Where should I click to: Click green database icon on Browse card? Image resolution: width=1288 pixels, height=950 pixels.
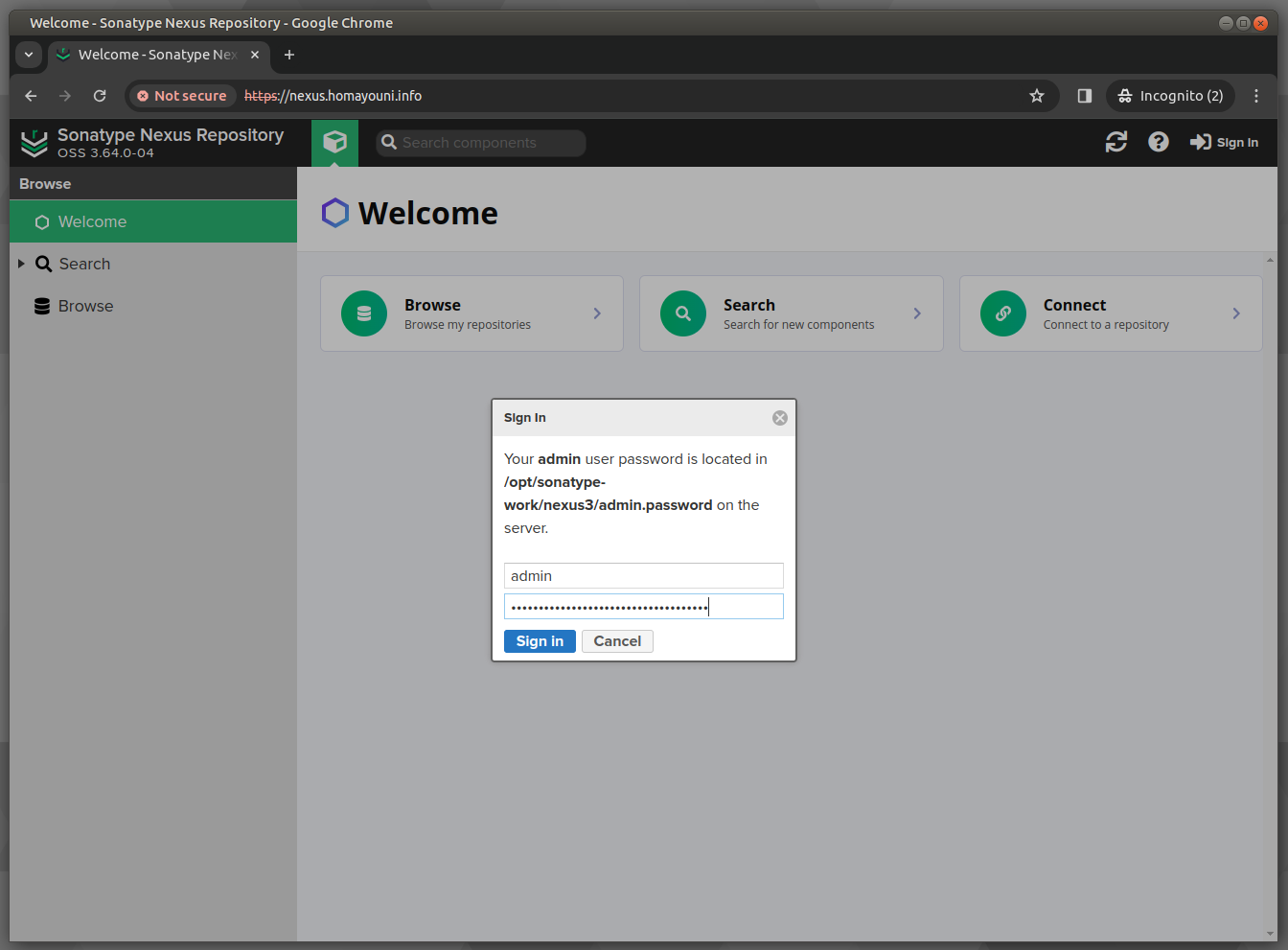pyautogui.click(x=364, y=313)
